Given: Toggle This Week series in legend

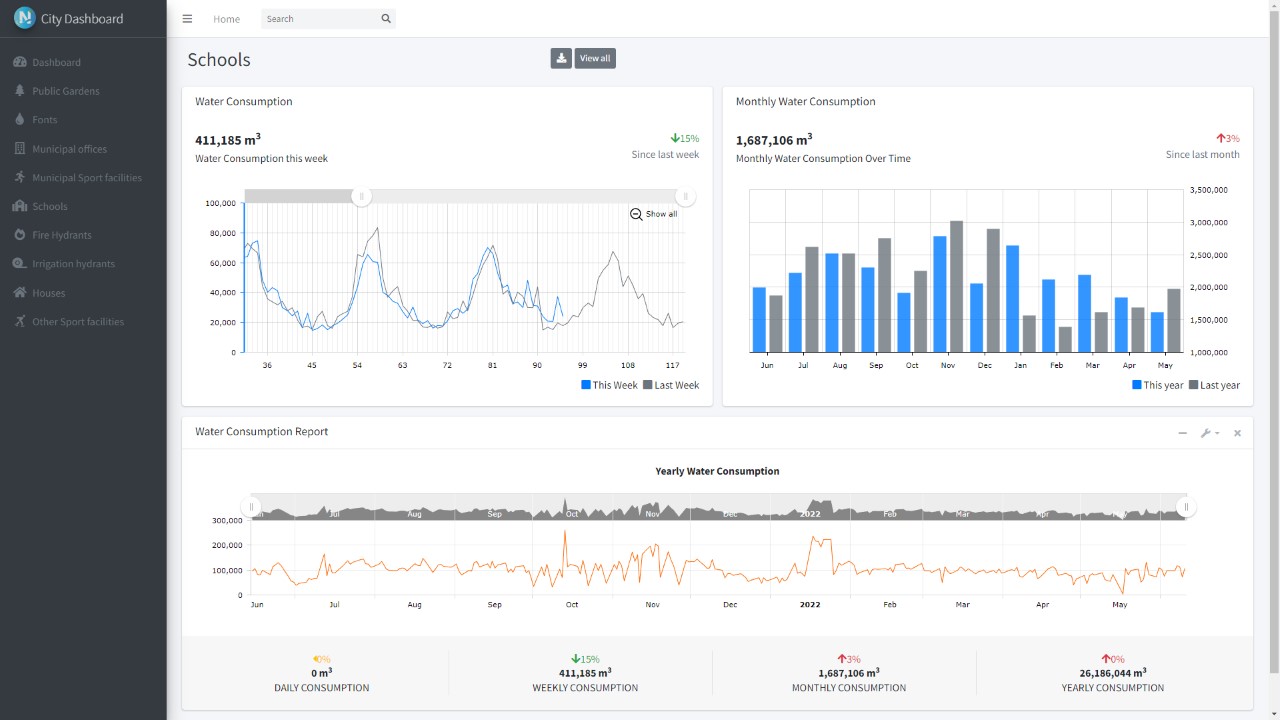Looking at the screenshot, I should [x=609, y=385].
